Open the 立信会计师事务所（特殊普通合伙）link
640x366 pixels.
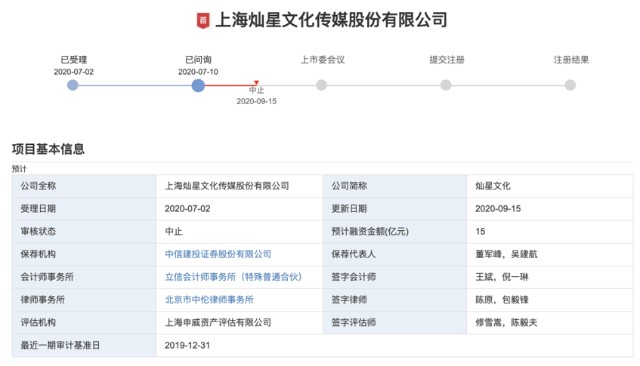[233, 277]
